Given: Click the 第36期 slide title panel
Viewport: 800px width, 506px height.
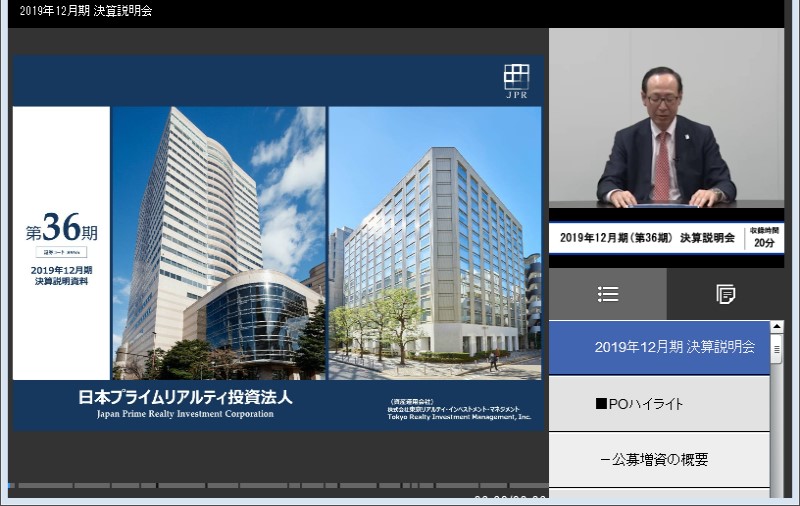Looking at the screenshot, I should tap(61, 243).
